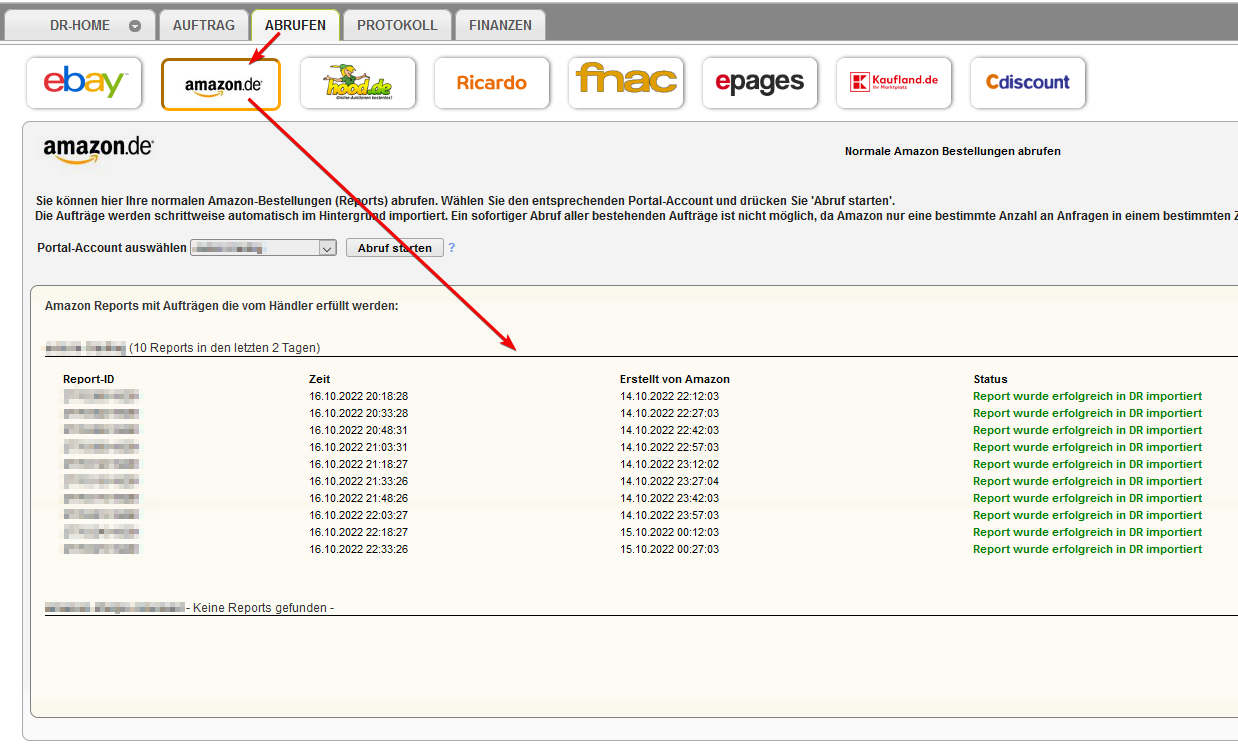The height and width of the screenshot is (754, 1238).
Task: Click created date 14.10.2022 23:27:04
Action: click(670, 481)
